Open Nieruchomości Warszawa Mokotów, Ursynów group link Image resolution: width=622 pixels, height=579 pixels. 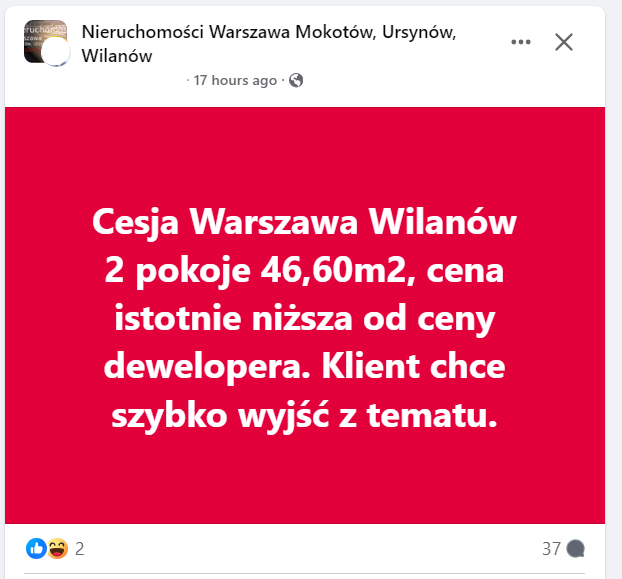[x=269, y=32]
